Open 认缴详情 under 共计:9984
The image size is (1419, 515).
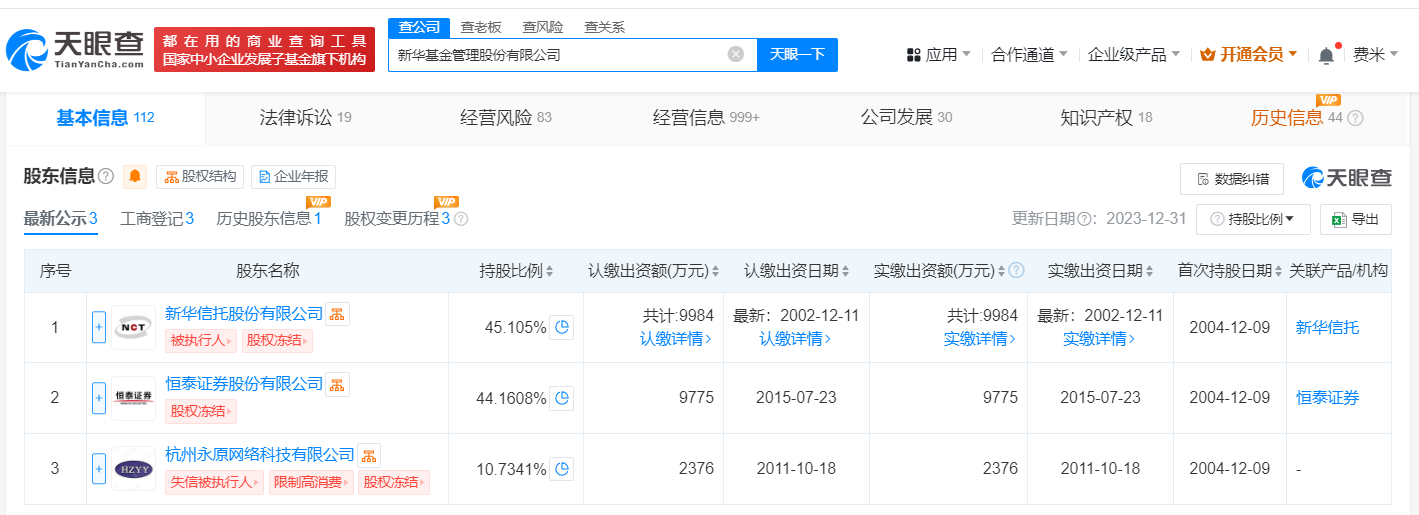click(675, 339)
